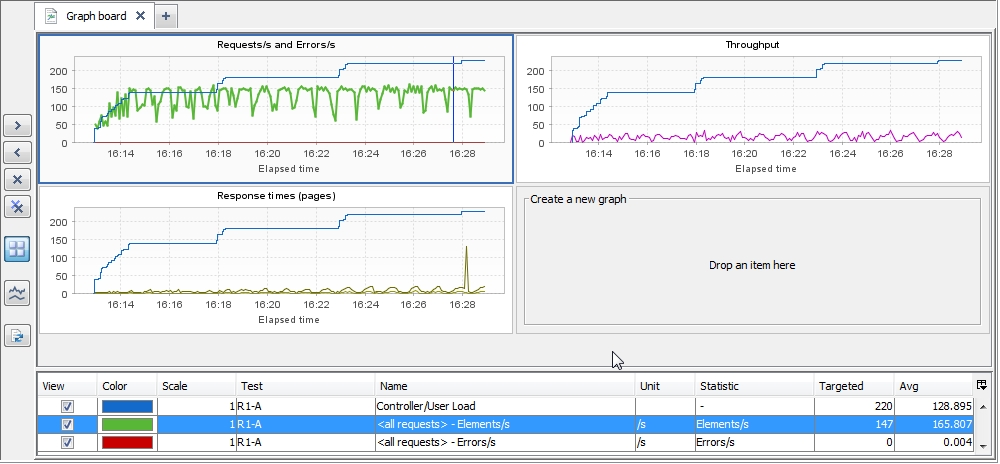Screen dimensions: 1000x464
Task: Select the Response times (pages) graph
Action: pos(276,259)
